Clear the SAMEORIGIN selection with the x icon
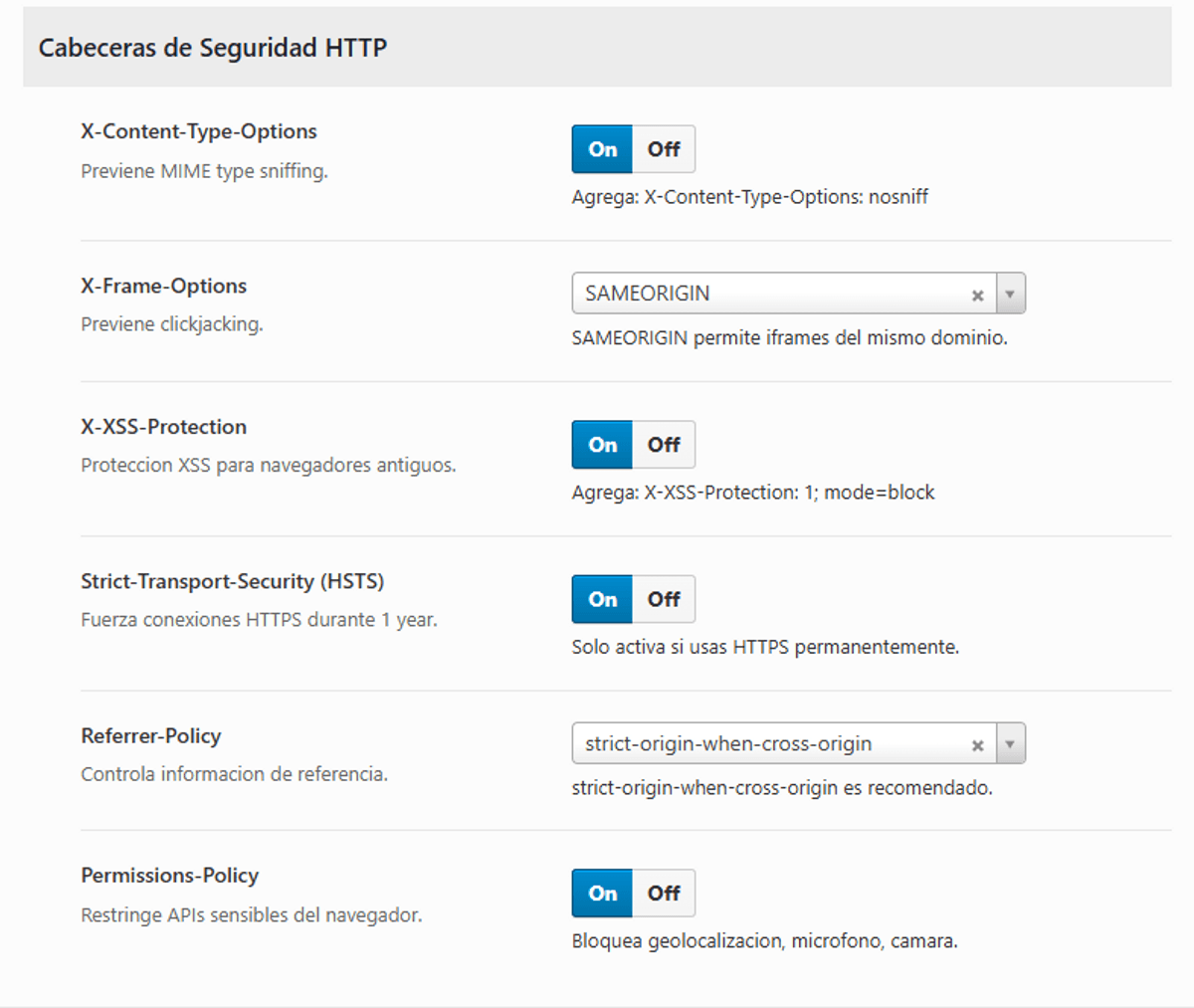Screen dimensions: 1194x1008 tap(977, 296)
